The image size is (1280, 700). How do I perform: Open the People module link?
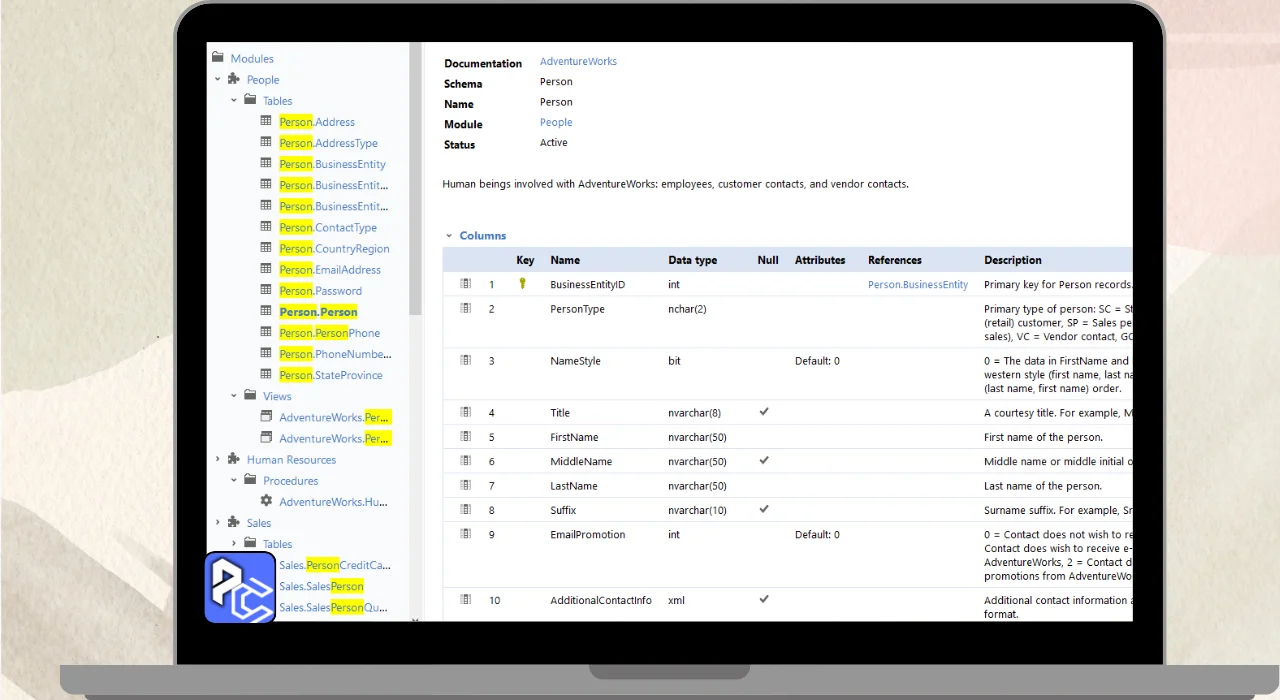556,122
